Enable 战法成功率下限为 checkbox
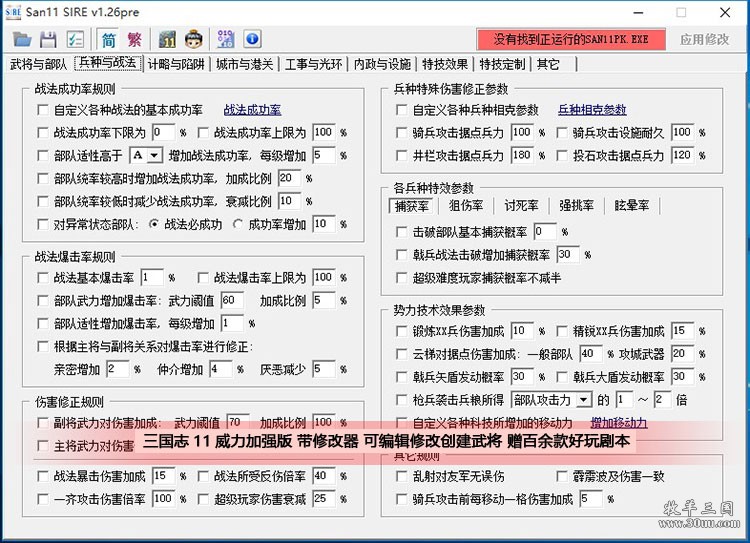Viewport: 750px width, 543px height. click(43, 133)
